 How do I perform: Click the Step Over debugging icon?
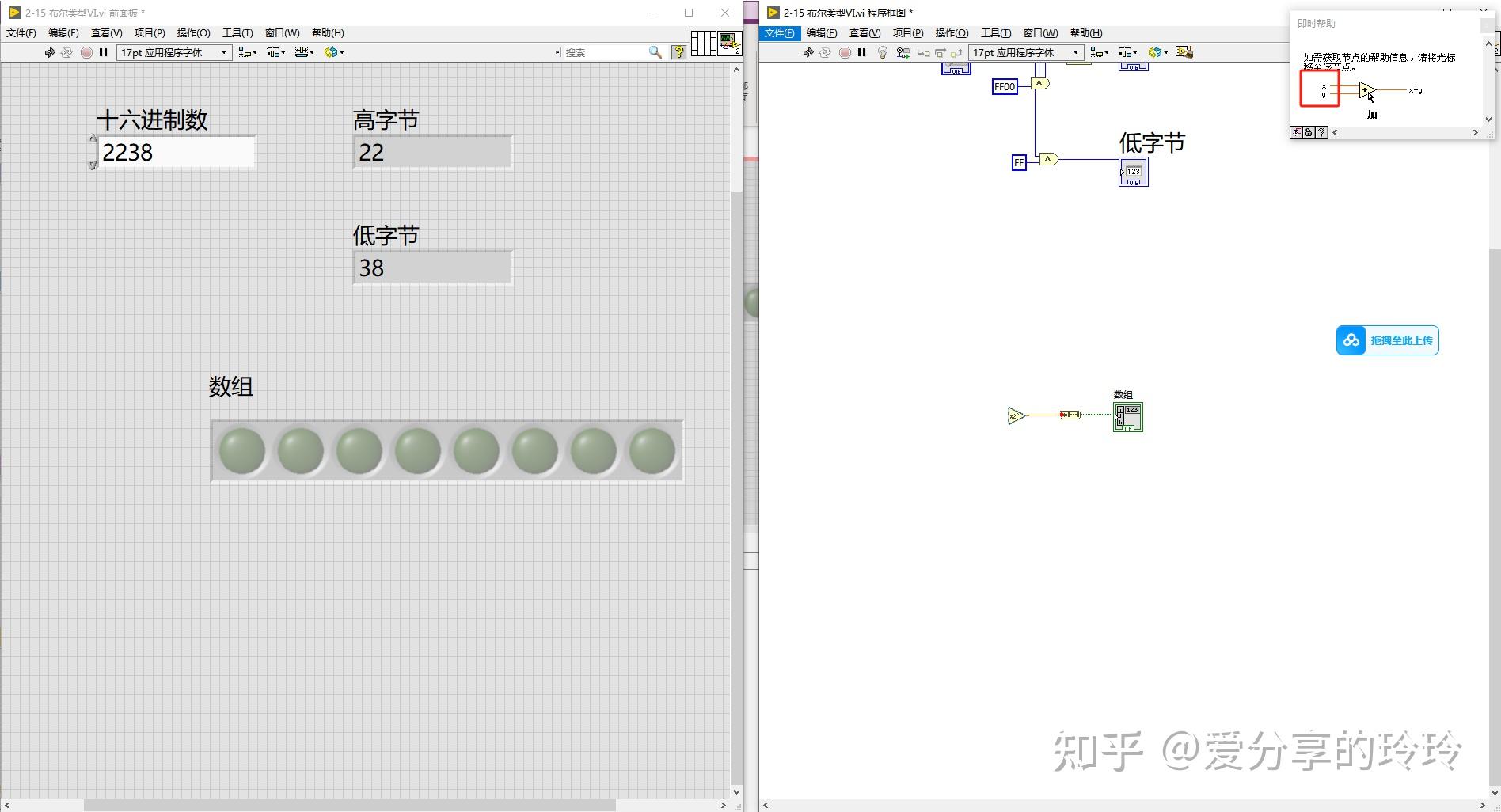[940, 52]
